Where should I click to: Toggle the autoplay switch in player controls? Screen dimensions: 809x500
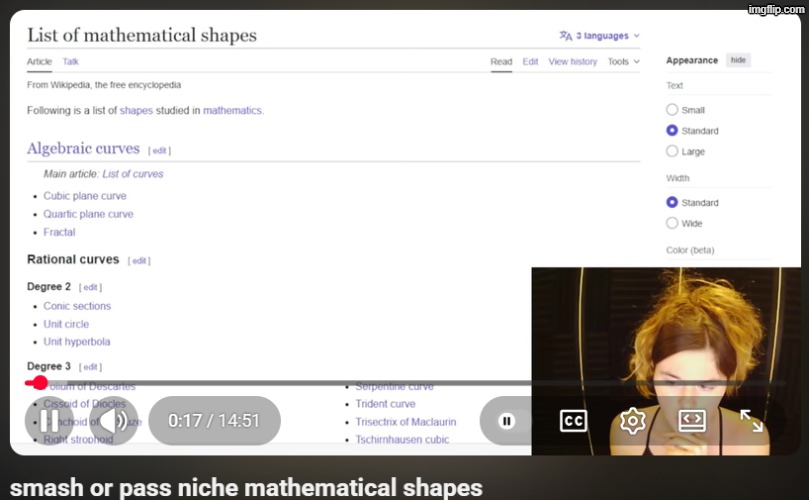tap(506, 421)
